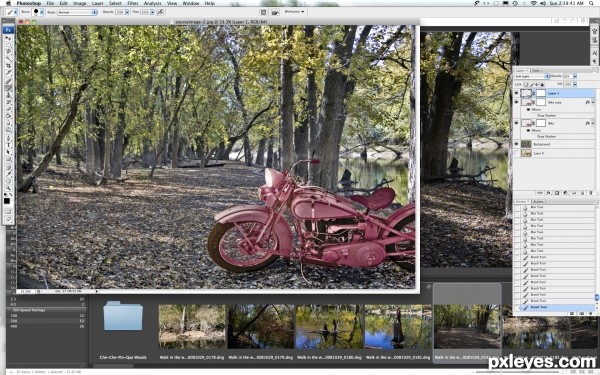
Task: Select the Eraser tool
Action: click(8, 109)
